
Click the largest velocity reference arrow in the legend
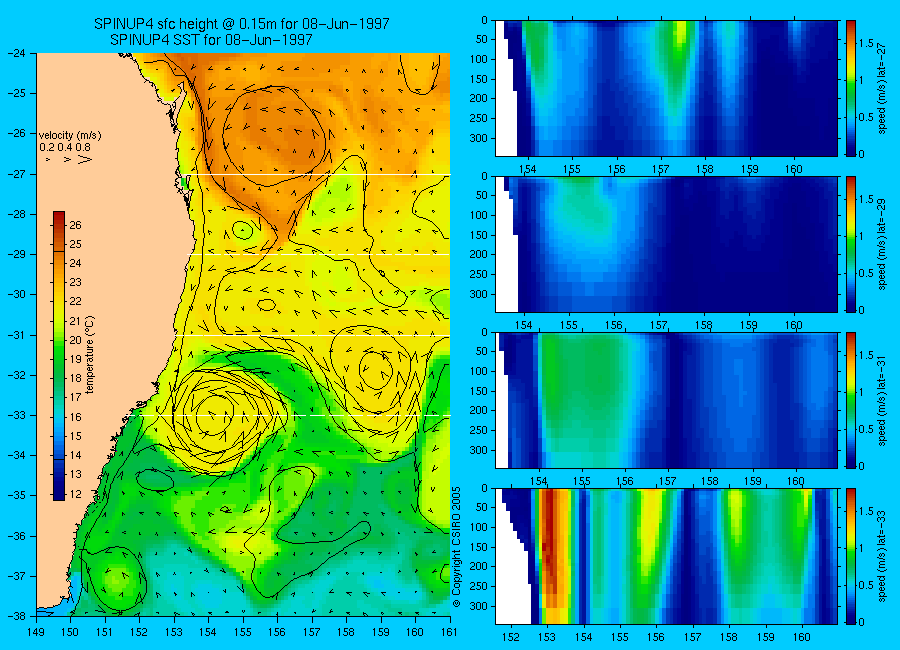pos(84,159)
